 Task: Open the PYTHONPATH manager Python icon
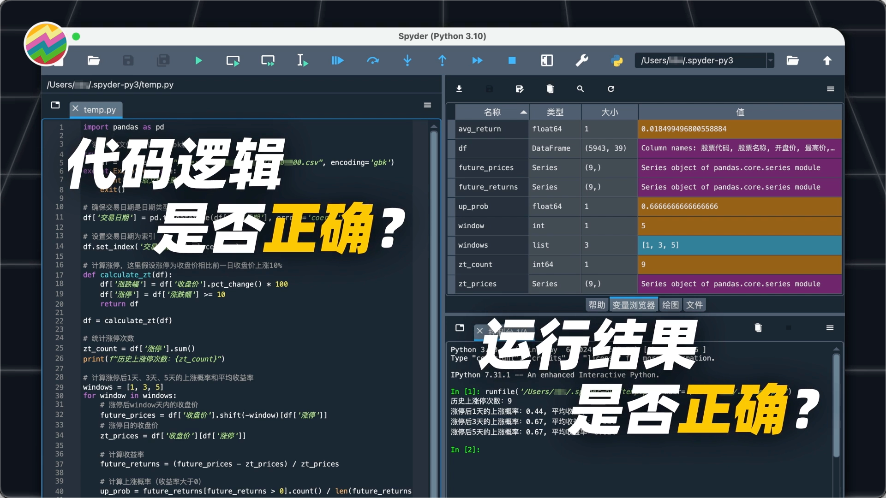pyautogui.click(x=617, y=61)
